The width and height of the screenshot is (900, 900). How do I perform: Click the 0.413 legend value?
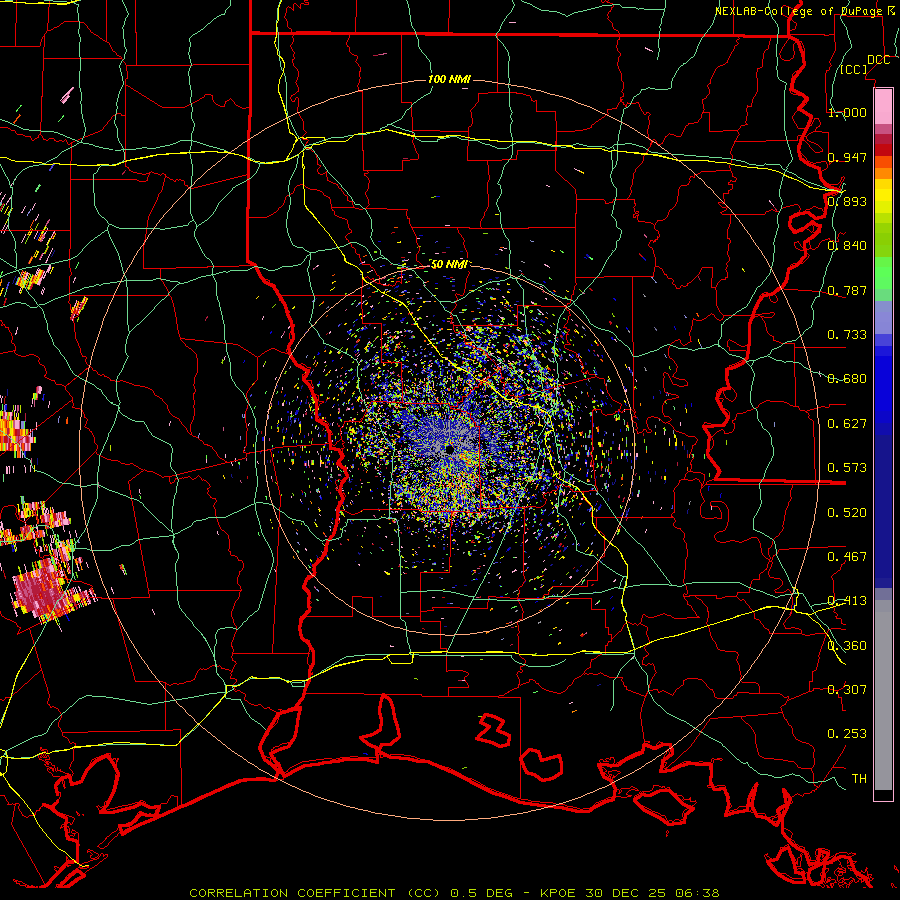847,601
